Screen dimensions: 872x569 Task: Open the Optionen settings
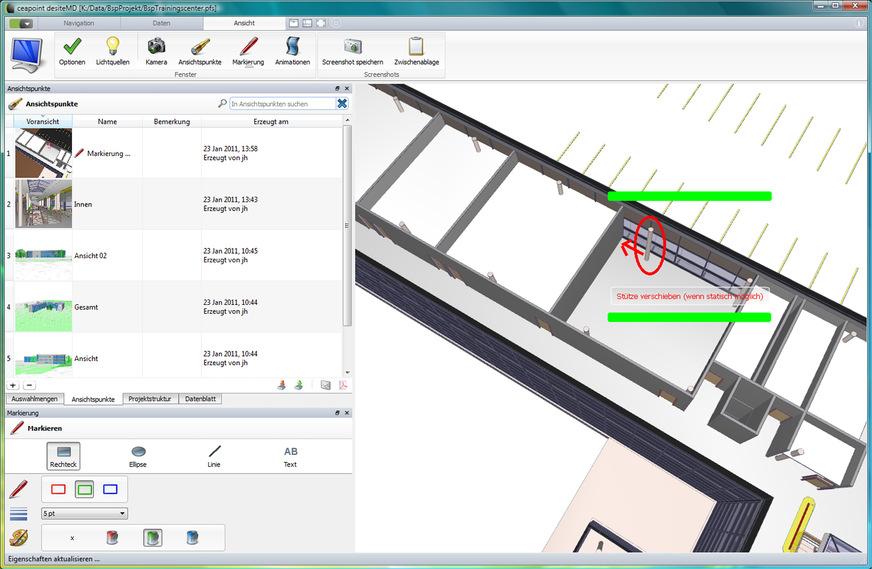coord(72,50)
